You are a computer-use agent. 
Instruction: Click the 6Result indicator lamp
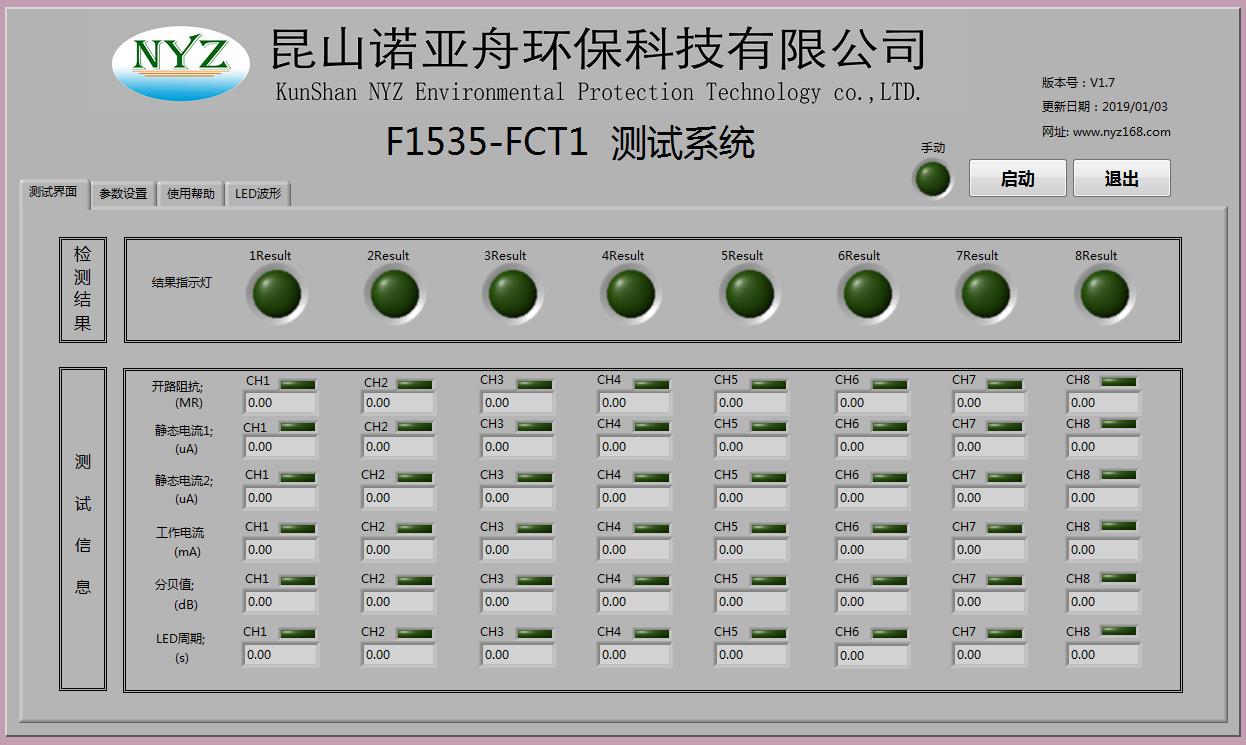point(867,294)
